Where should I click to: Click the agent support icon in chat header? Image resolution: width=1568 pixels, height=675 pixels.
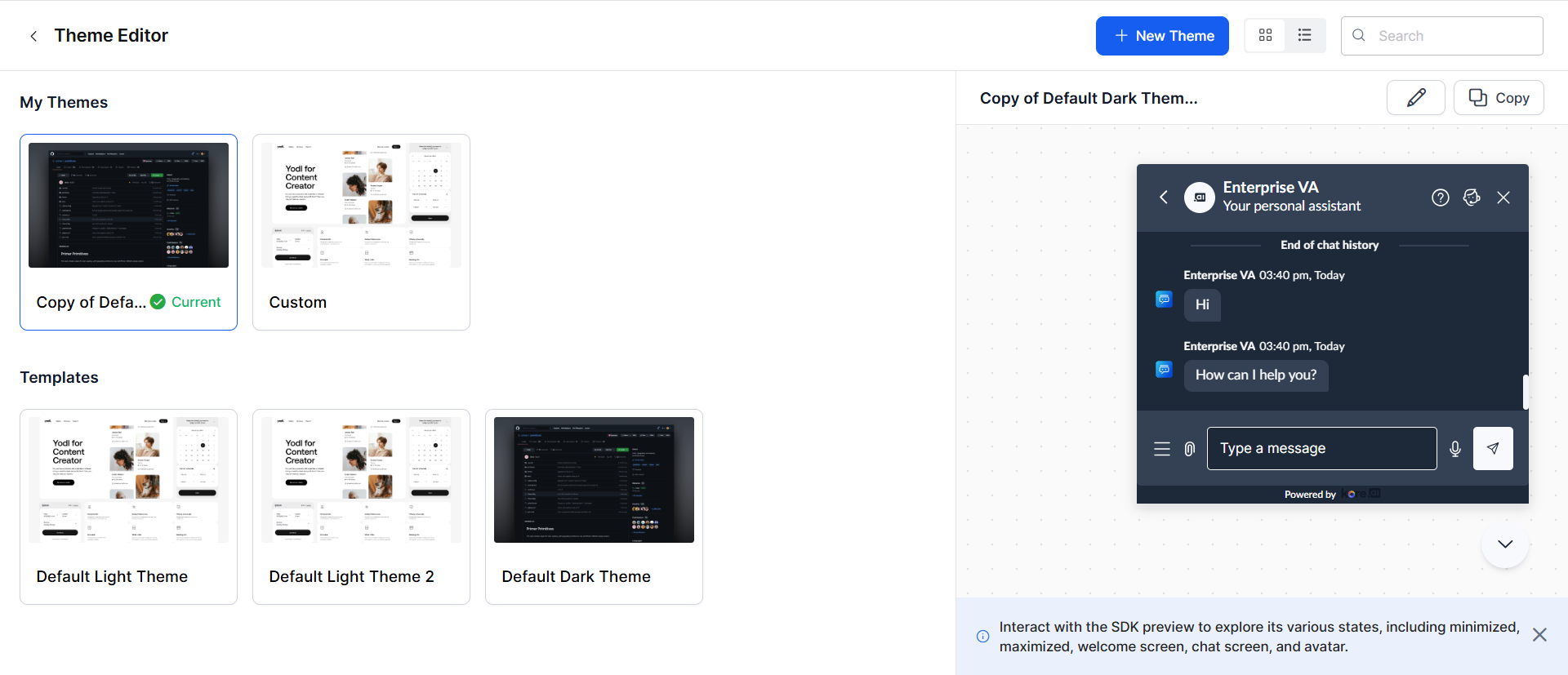pos(1472,198)
